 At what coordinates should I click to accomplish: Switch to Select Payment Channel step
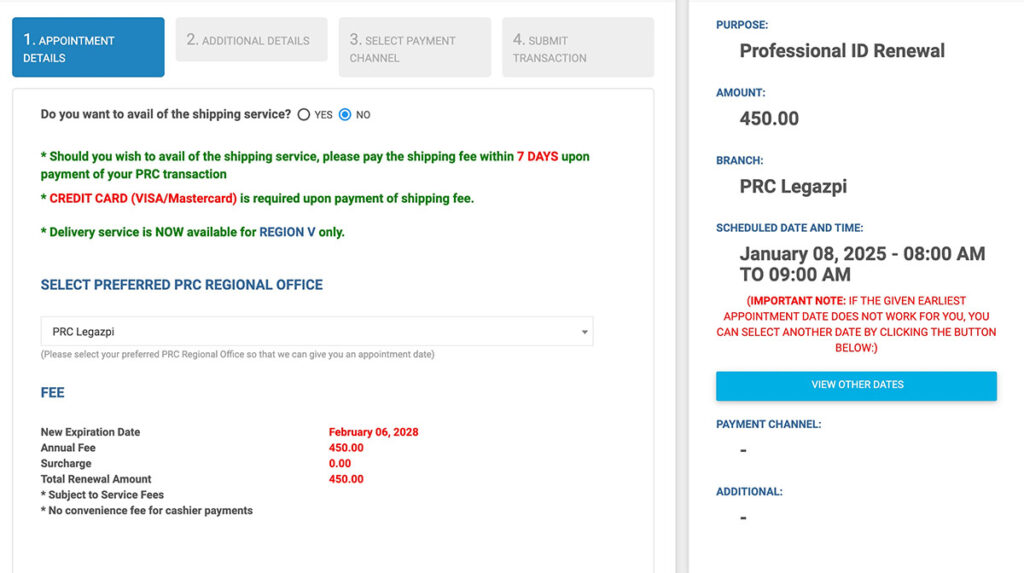414,48
